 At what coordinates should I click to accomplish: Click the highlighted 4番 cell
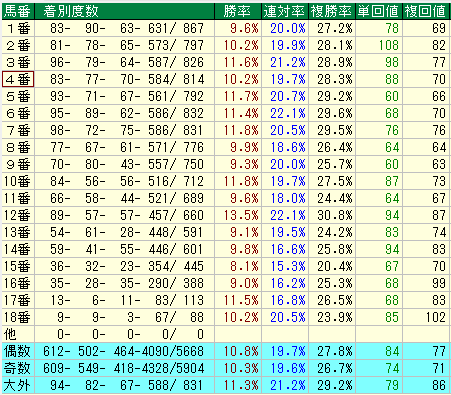(18, 79)
